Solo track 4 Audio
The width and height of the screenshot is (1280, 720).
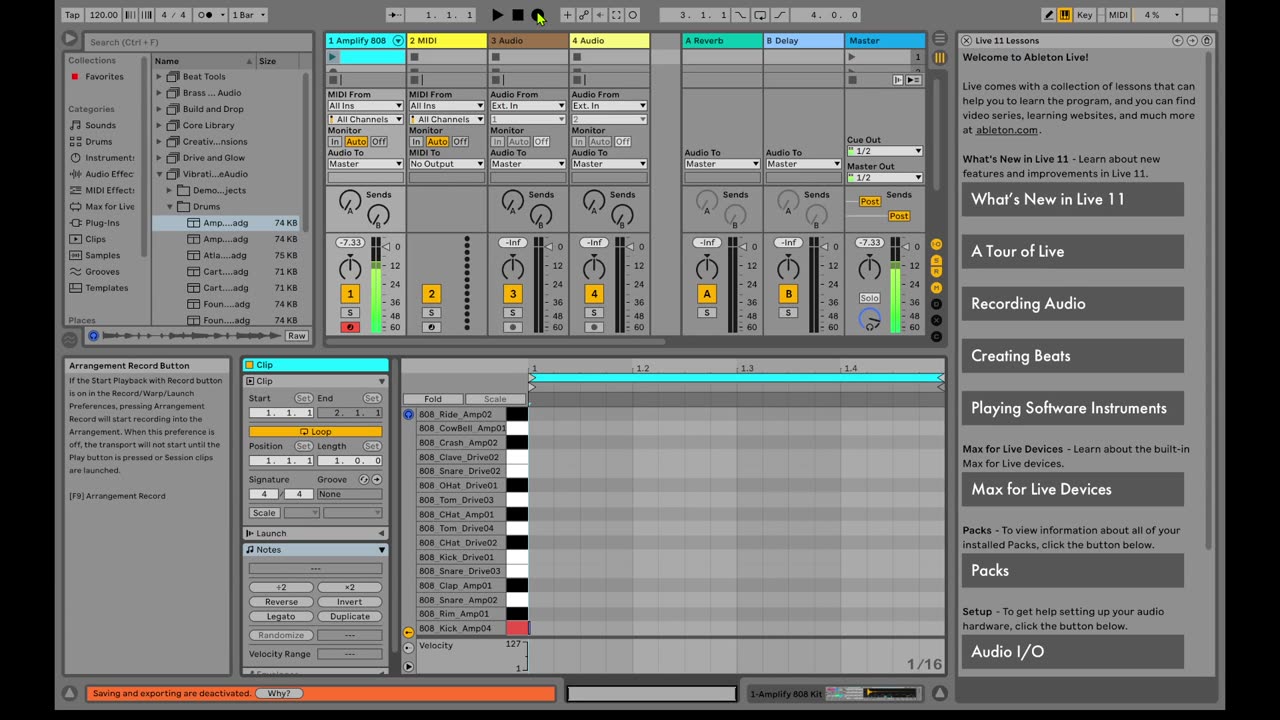594,313
